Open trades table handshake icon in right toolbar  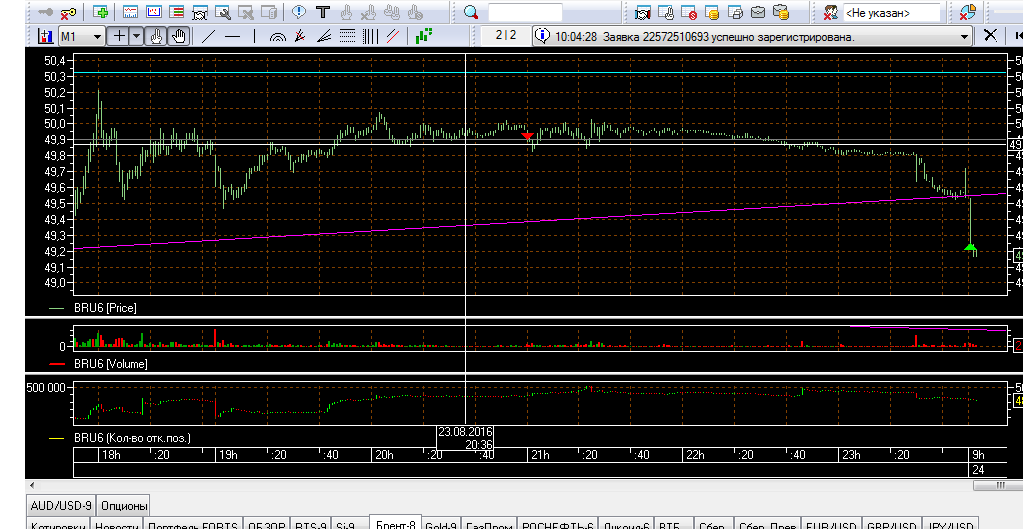tap(643, 12)
